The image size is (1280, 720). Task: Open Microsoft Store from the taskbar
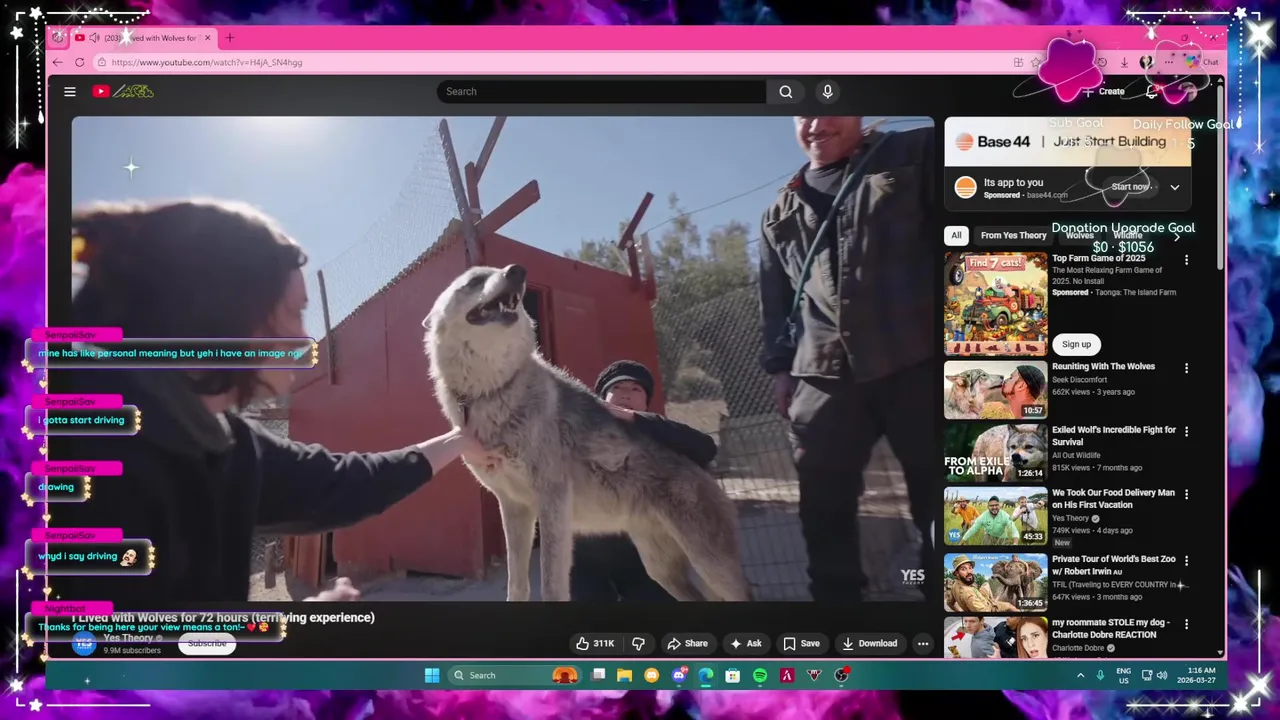tap(733, 675)
